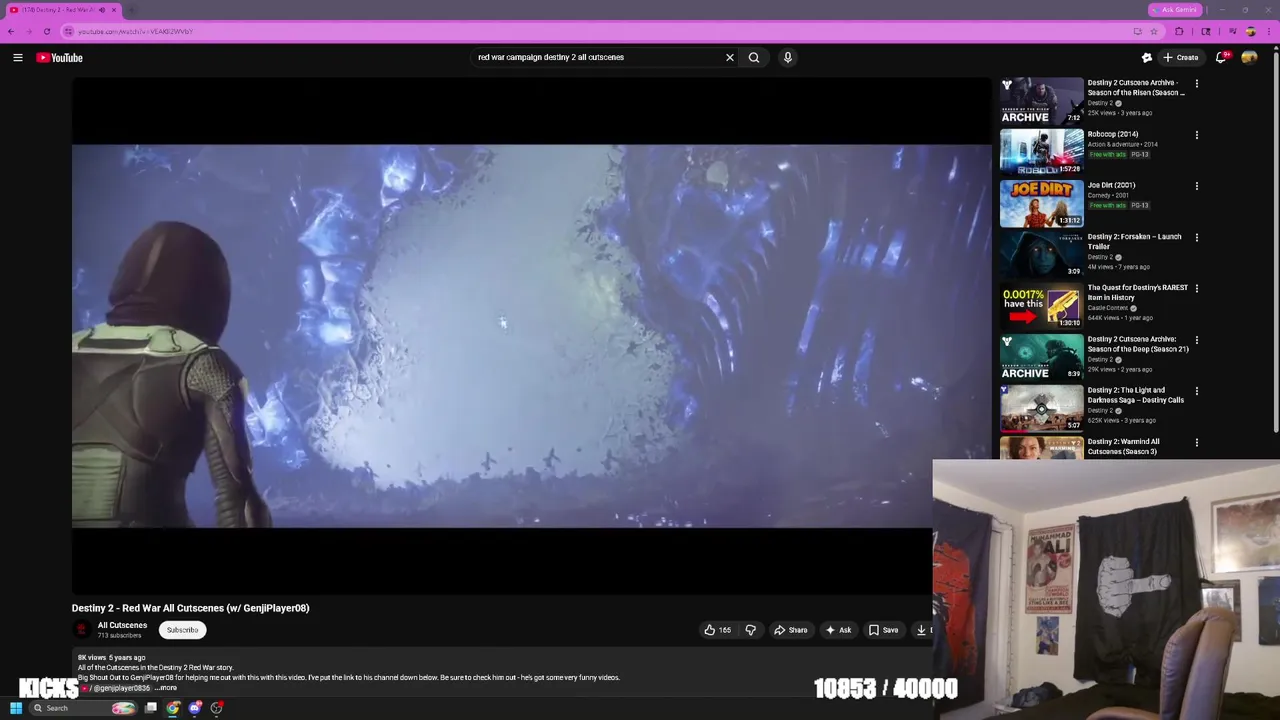Open a new browser tab
Image resolution: width=1280 pixels, height=720 pixels.
(x=131, y=10)
